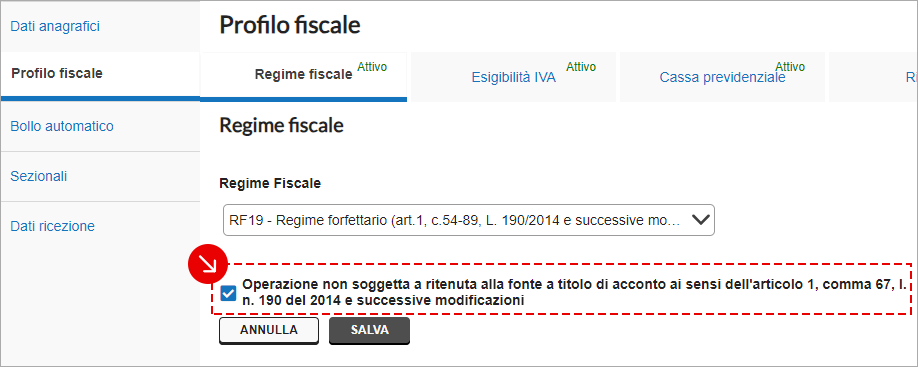This screenshot has width=918, height=367.
Task: Click the chevron arrow of Regime Fiscale dropdown
Action: pos(701,220)
